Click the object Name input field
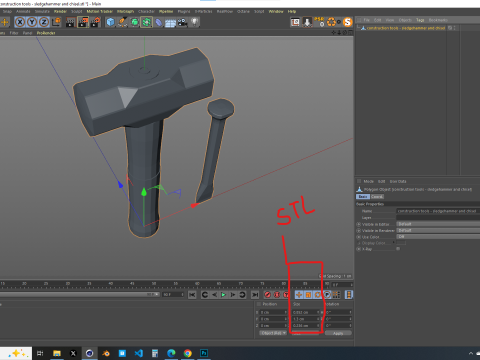480x360 pixels. pyautogui.click(x=438, y=211)
